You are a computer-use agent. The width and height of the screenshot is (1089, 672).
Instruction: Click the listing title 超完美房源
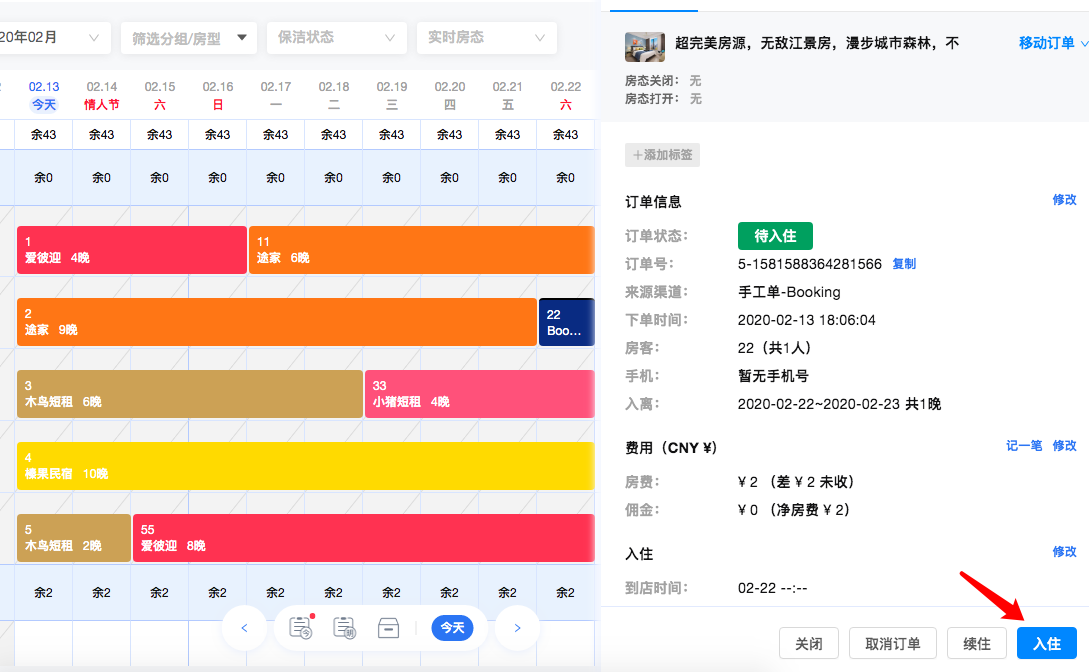click(817, 43)
